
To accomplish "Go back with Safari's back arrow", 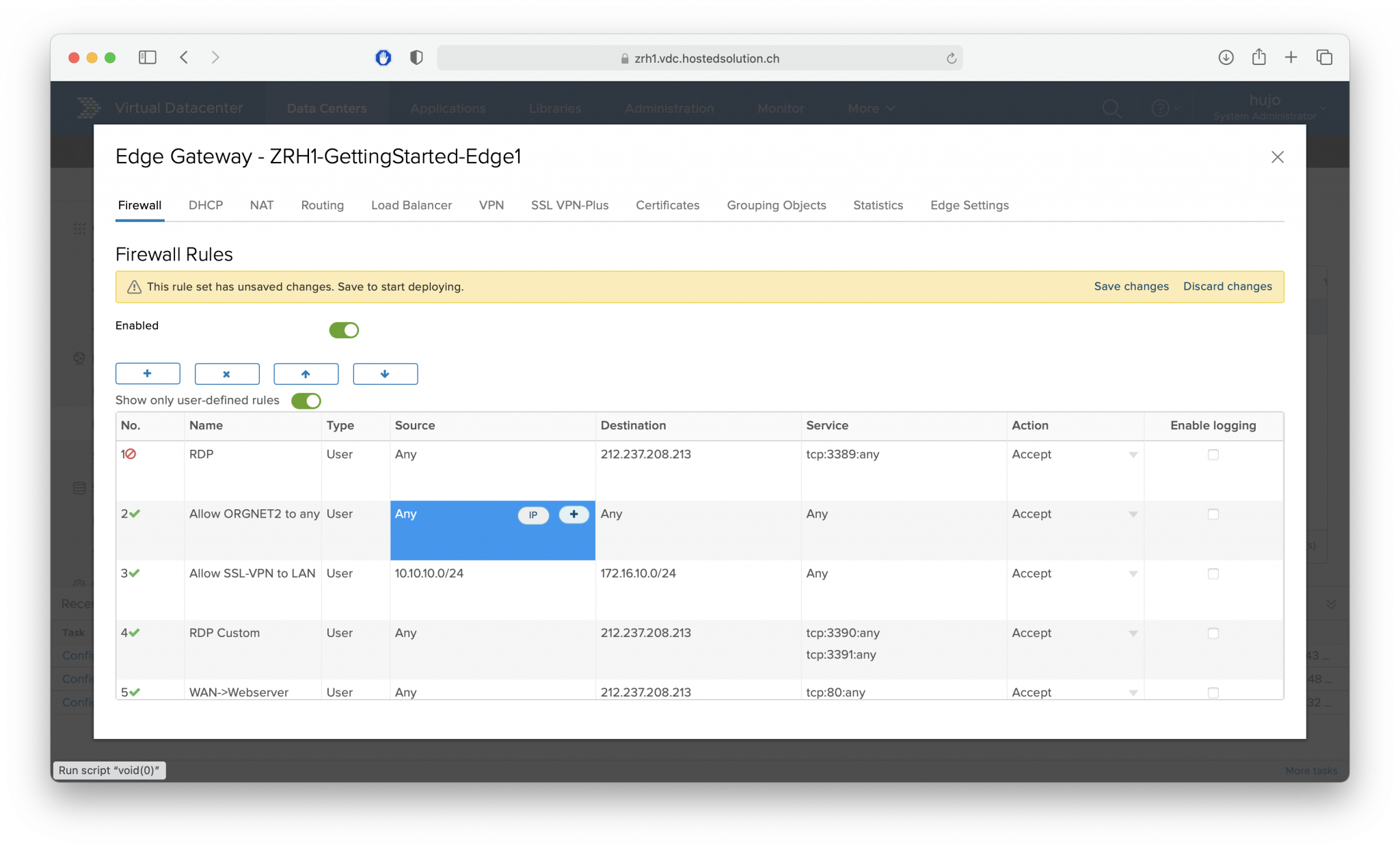I will coord(184,57).
